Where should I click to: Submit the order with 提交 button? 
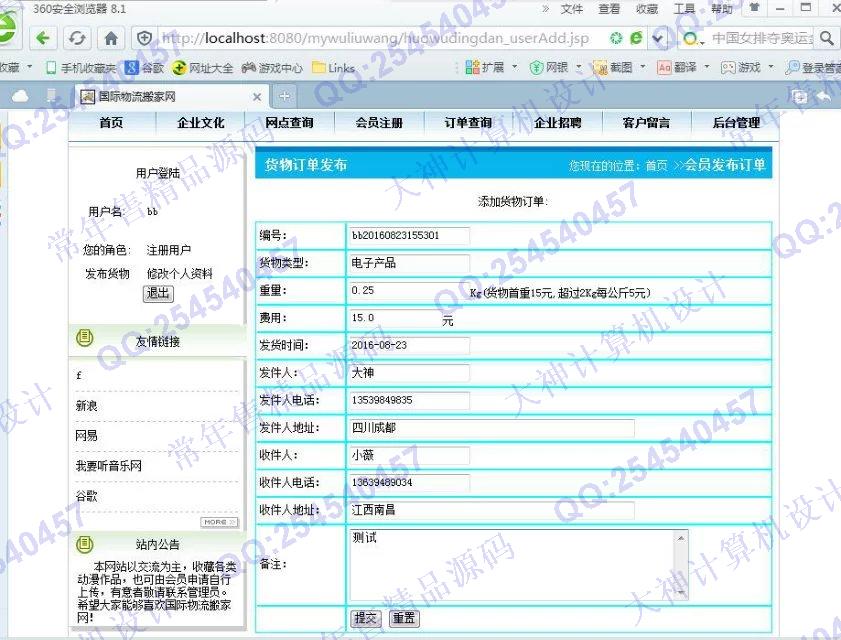tap(366, 618)
